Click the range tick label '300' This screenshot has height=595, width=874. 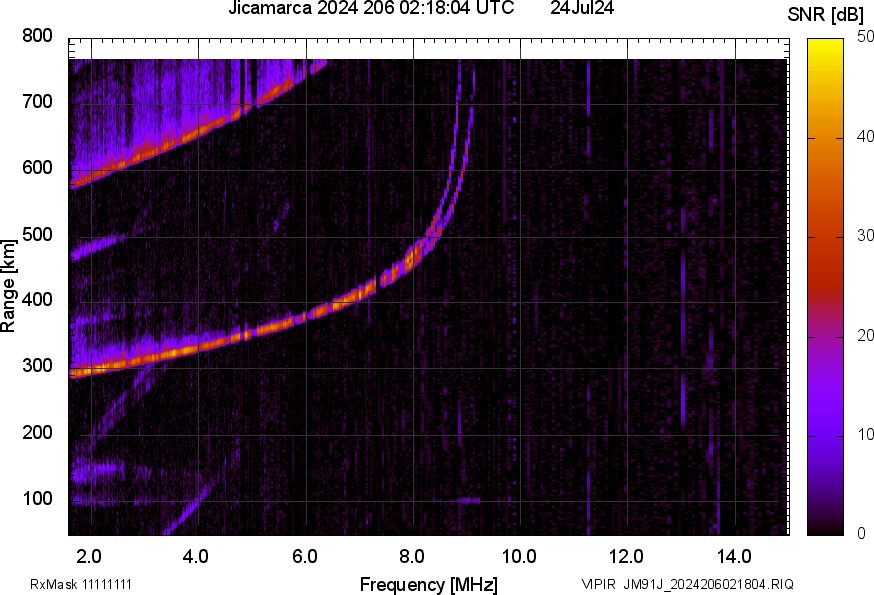pos(37,366)
